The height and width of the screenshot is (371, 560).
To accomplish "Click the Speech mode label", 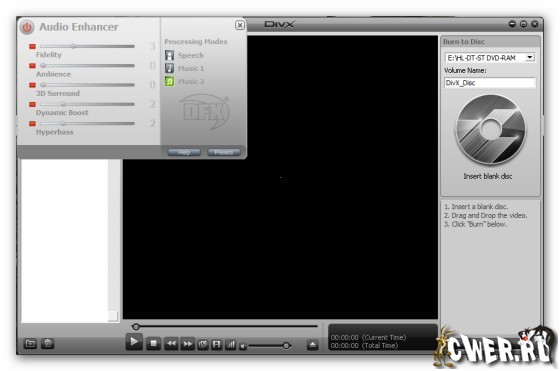I will 191,55.
